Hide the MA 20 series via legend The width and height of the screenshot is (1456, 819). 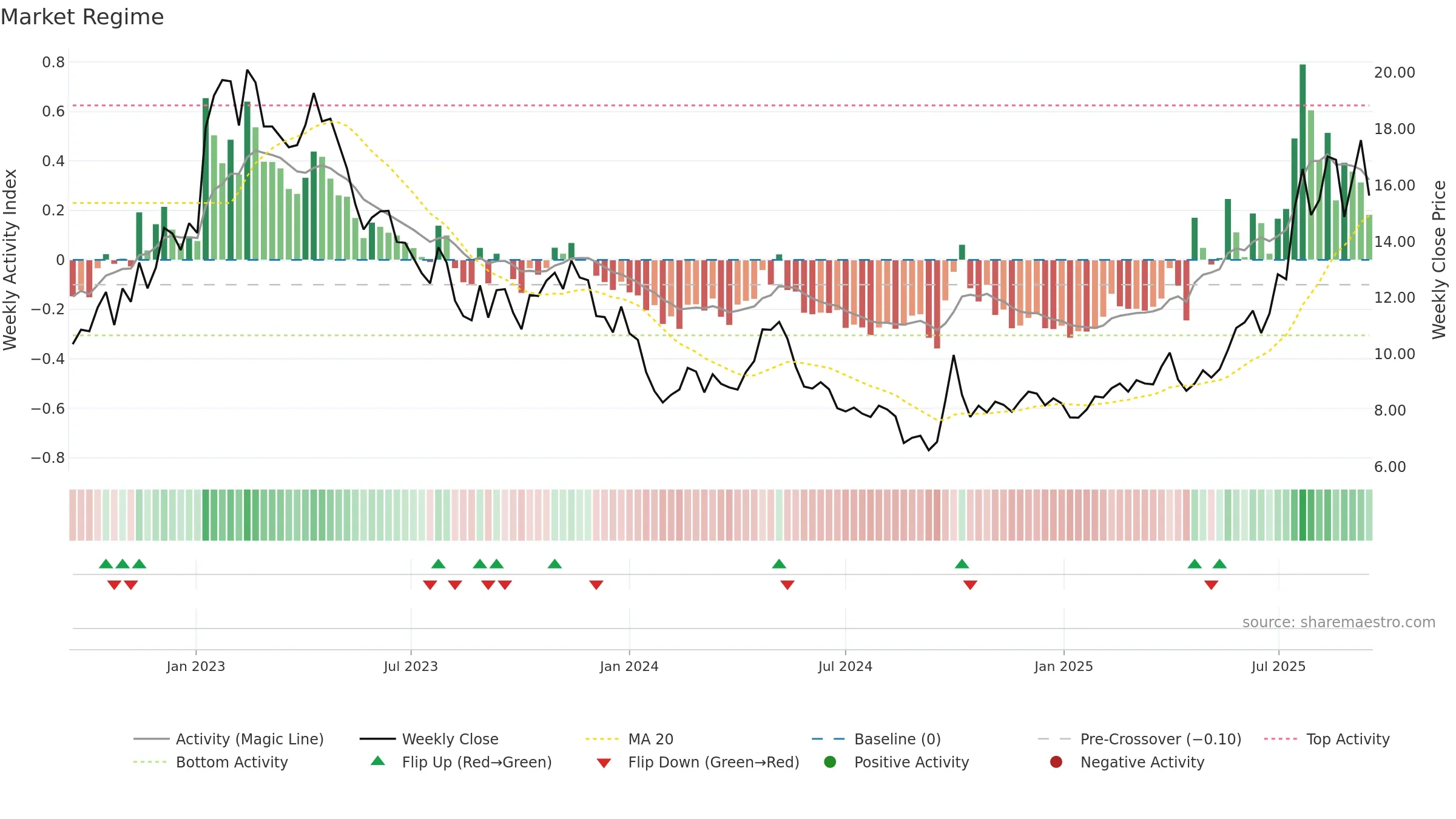(x=630, y=739)
